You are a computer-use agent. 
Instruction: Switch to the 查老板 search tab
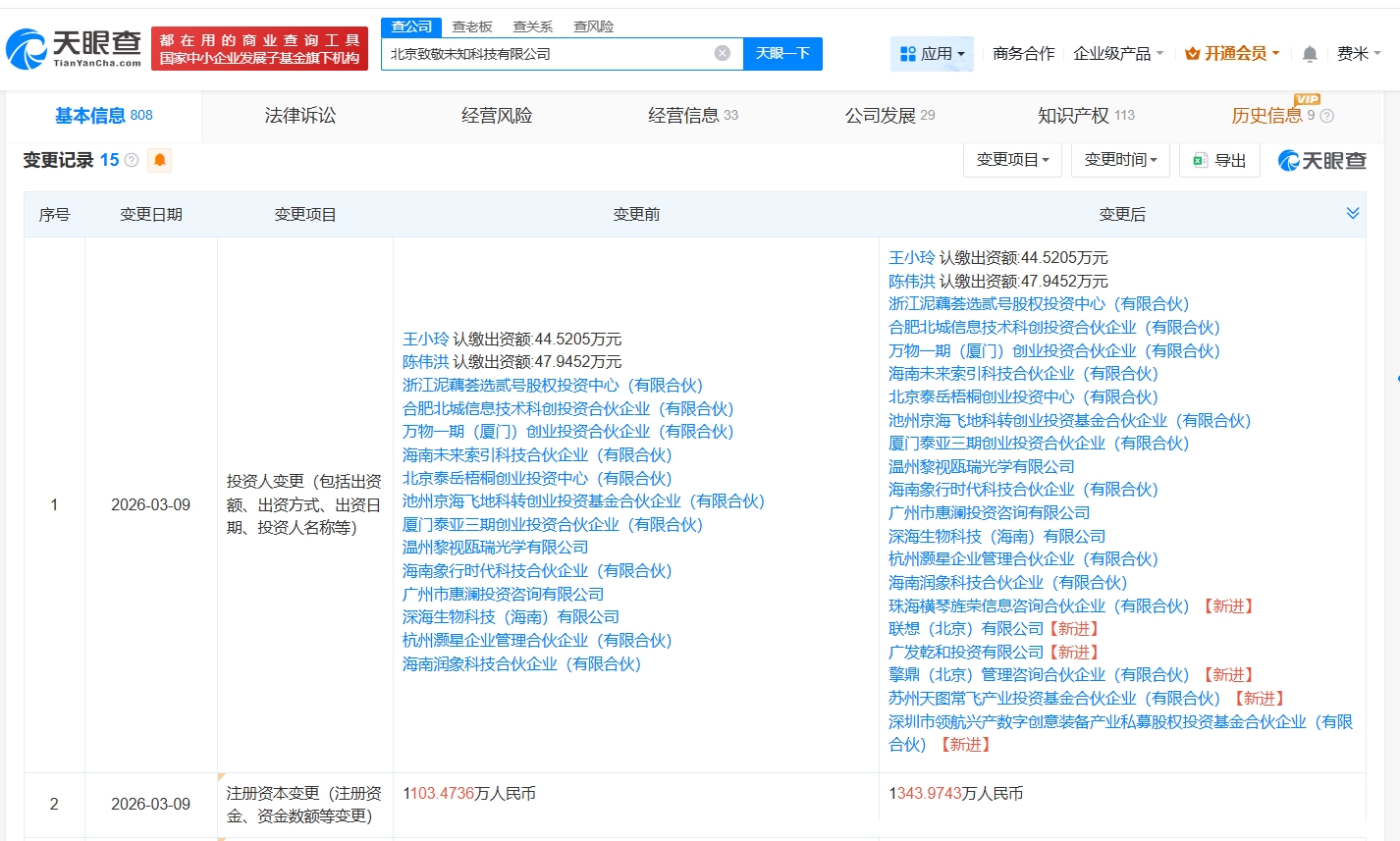470,26
